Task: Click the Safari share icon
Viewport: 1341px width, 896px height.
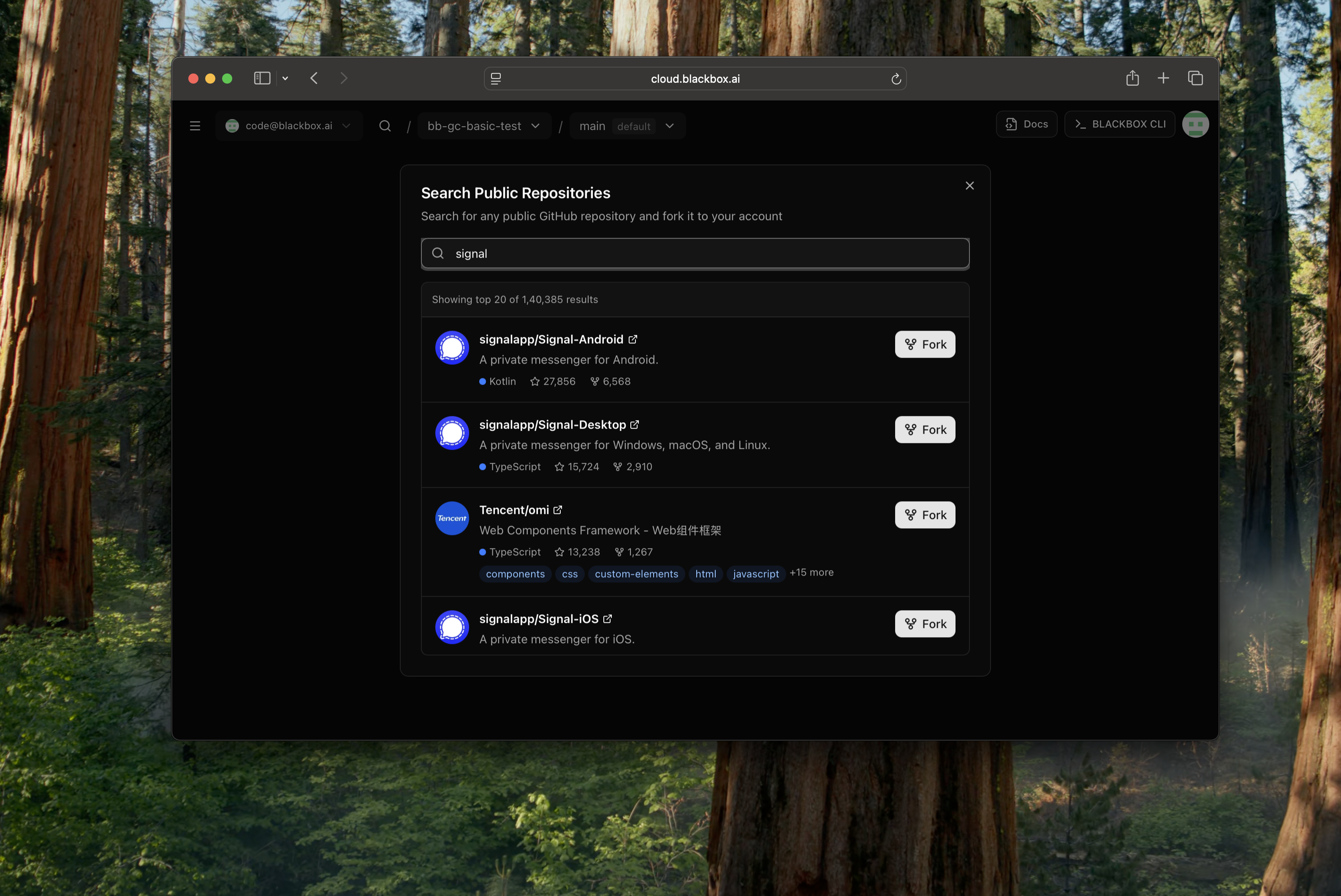Action: pyautogui.click(x=1132, y=78)
